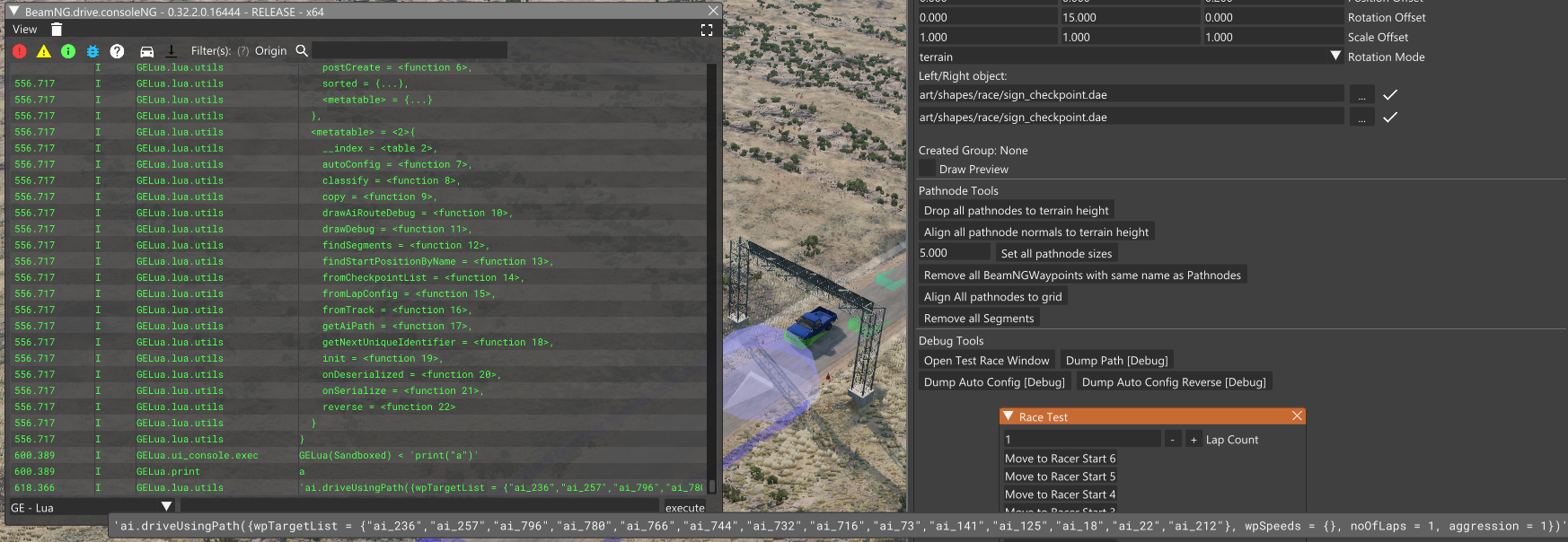1568x542 pixels.
Task: Select log entry 'GELua.ui_console.exec'
Action: (x=197, y=455)
